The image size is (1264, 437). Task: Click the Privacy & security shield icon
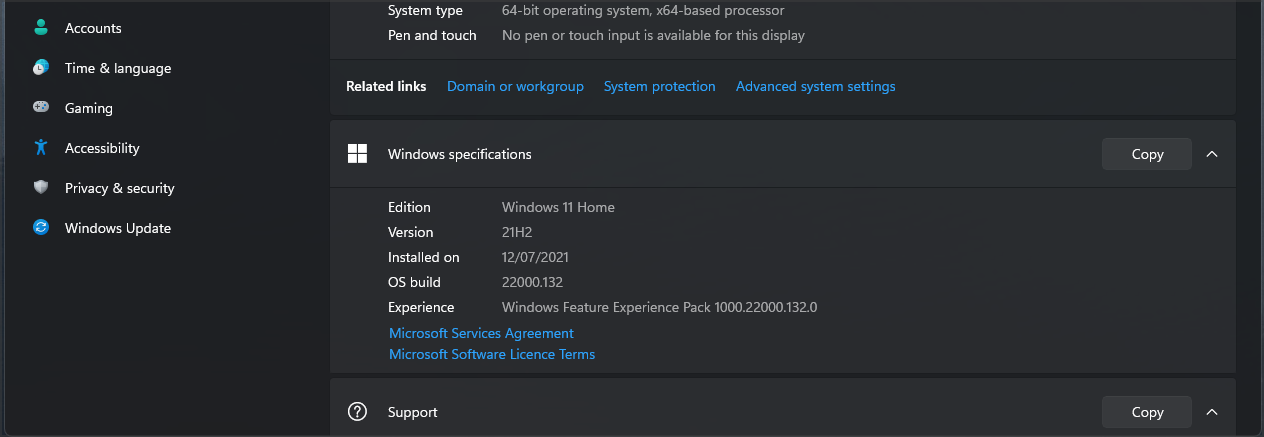[41, 188]
